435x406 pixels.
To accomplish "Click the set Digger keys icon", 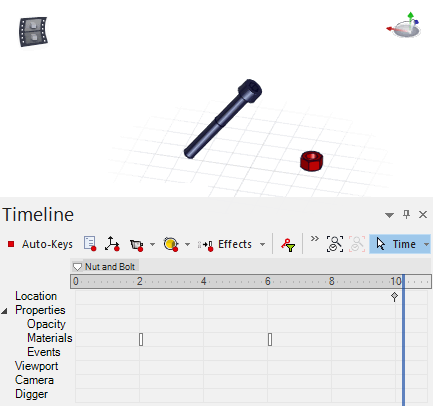I will 171,244.
